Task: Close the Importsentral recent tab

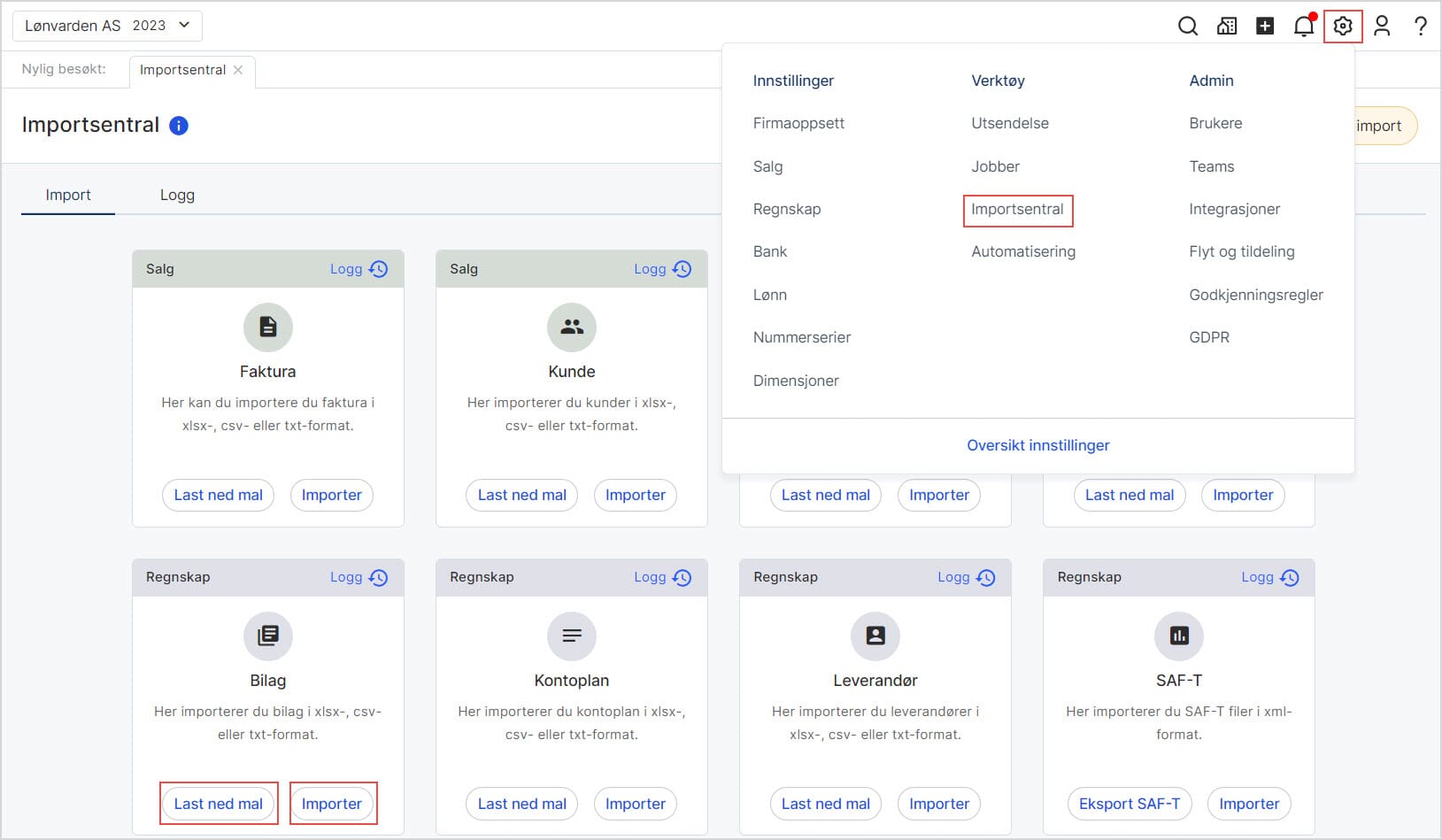Action: 238,70
